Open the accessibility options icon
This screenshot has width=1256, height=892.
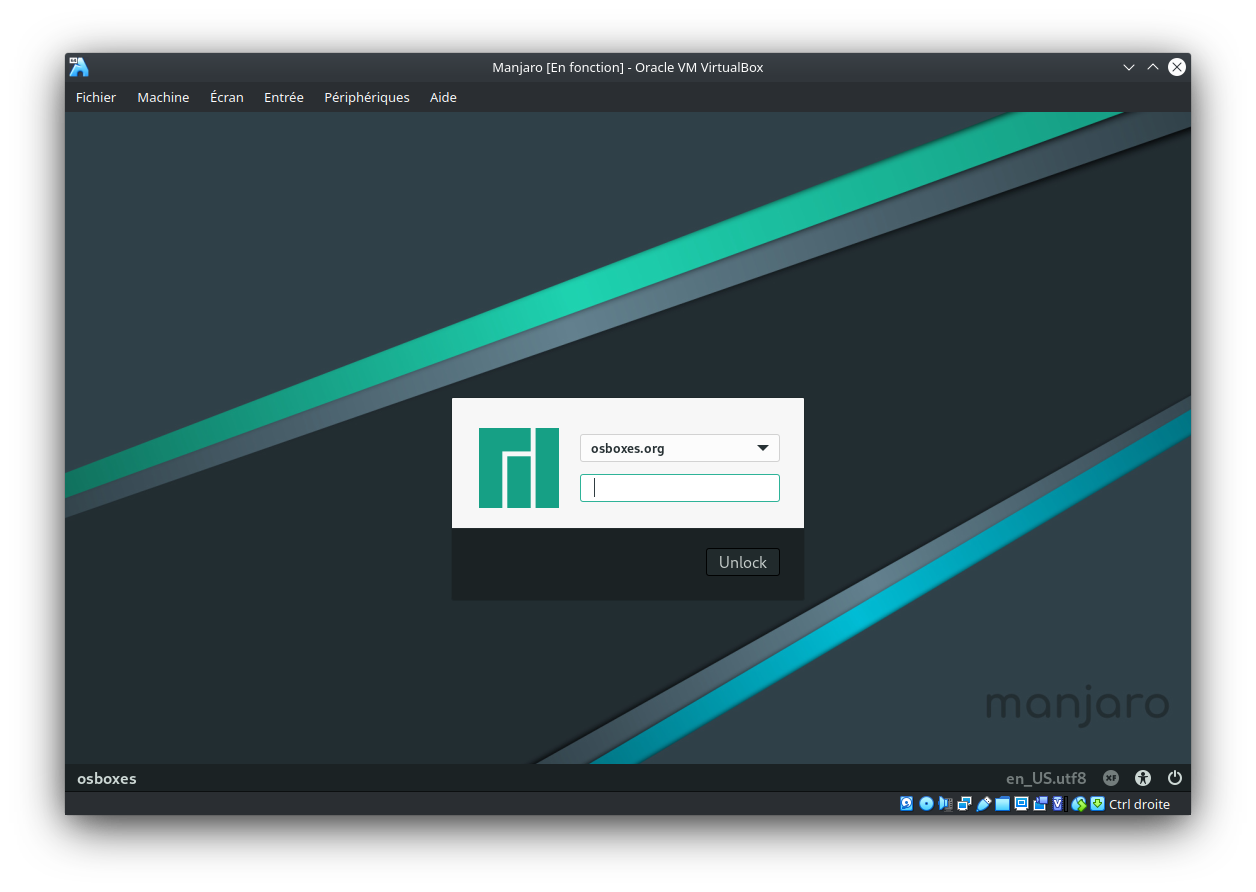coord(1143,778)
